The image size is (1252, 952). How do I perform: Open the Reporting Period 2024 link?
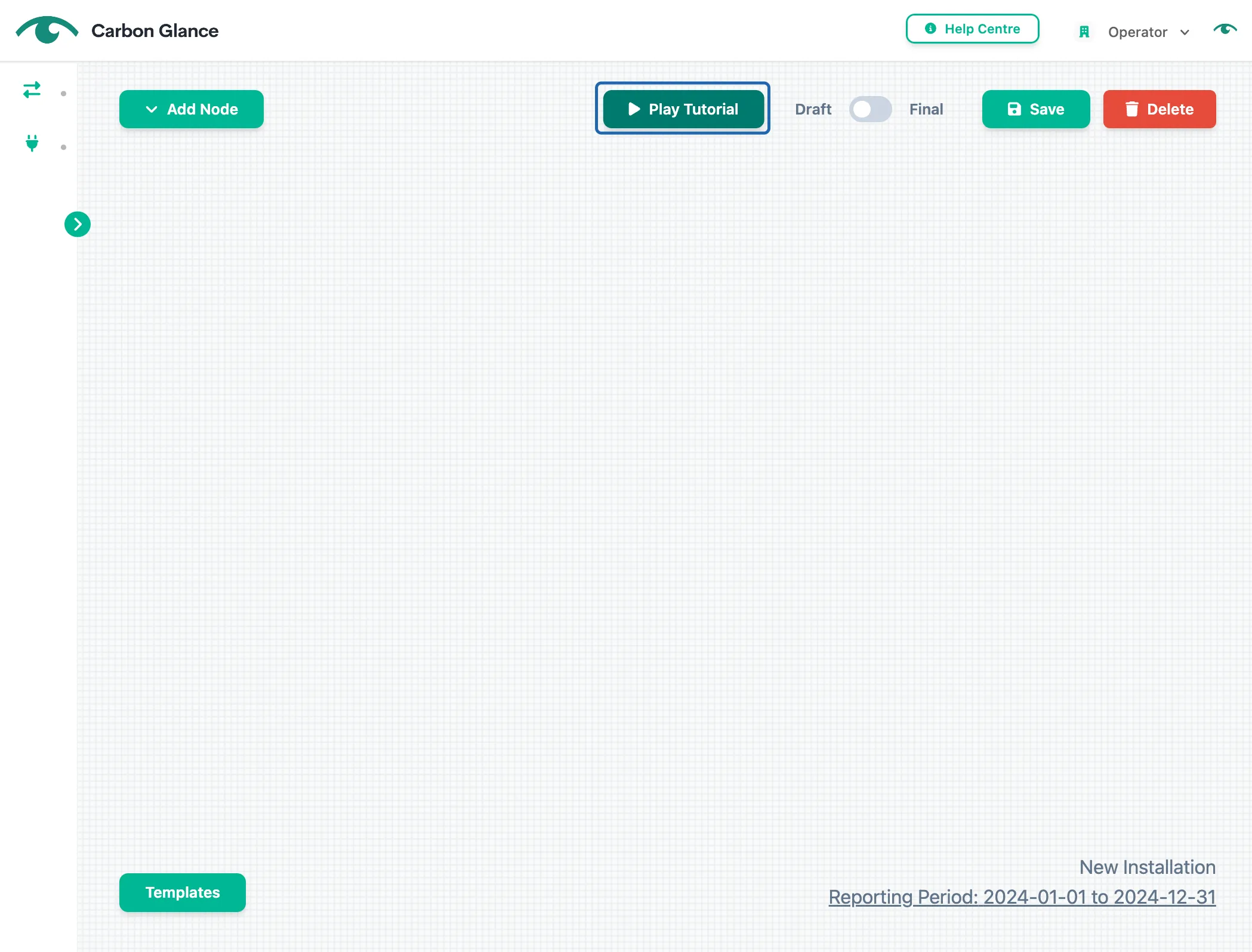click(1022, 897)
